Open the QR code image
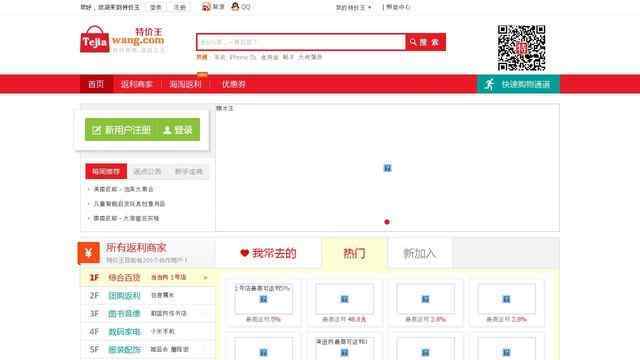 (x=521, y=48)
